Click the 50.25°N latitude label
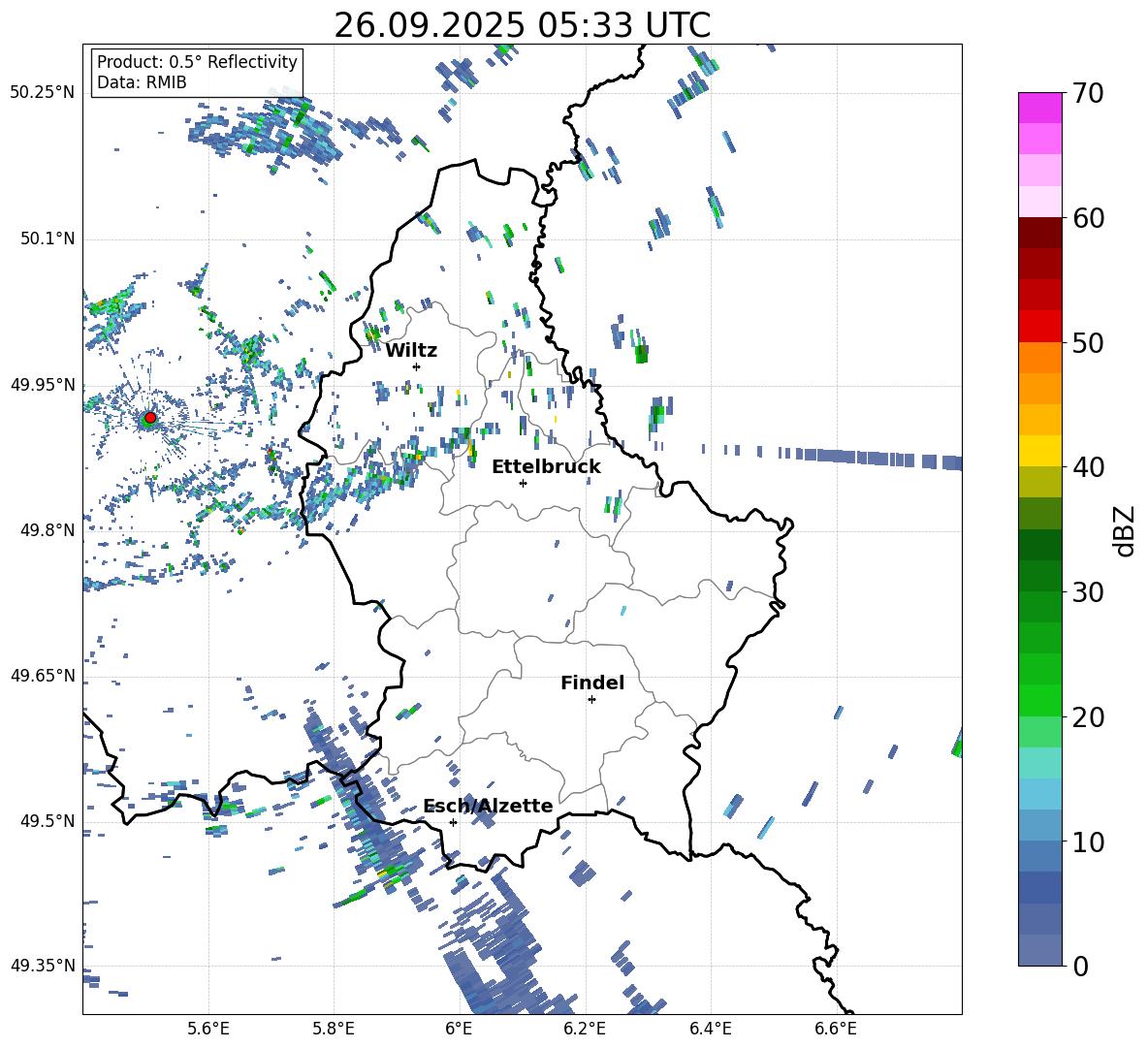The height and width of the screenshot is (1048, 1148). pyautogui.click(x=43, y=93)
